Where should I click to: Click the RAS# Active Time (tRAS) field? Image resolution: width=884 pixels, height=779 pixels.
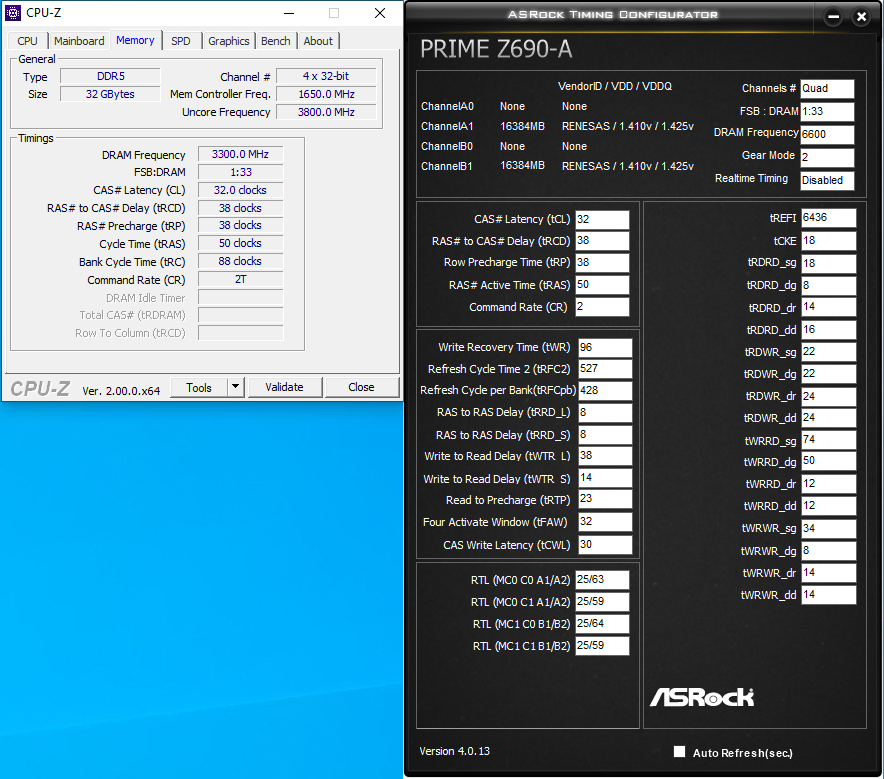(x=602, y=285)
